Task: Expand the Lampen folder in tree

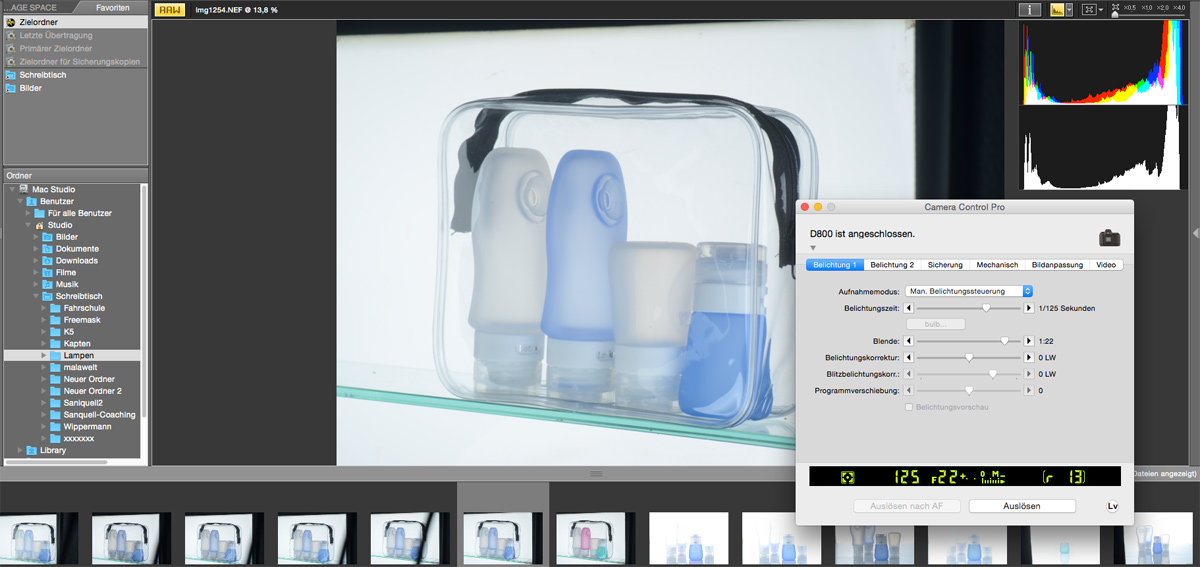Action: click(44, 355)
